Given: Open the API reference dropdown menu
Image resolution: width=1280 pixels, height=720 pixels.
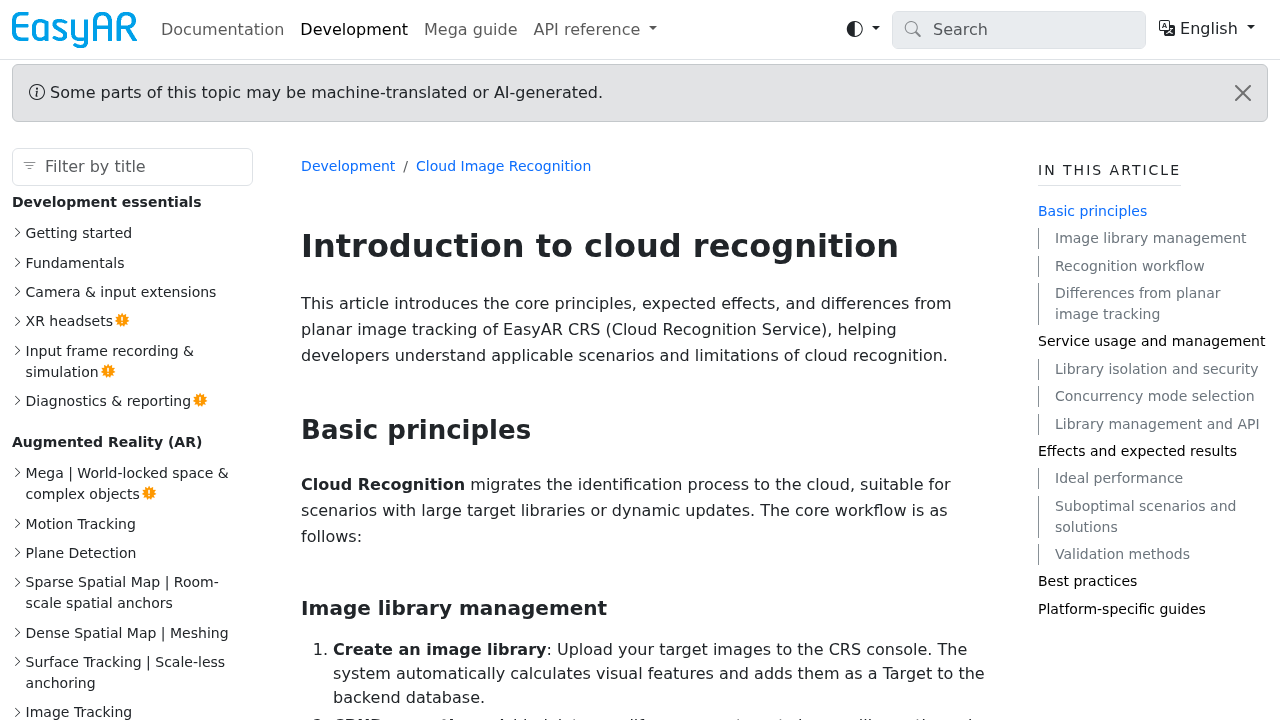Looking at the screenshot, I should (x=595, y=29).
